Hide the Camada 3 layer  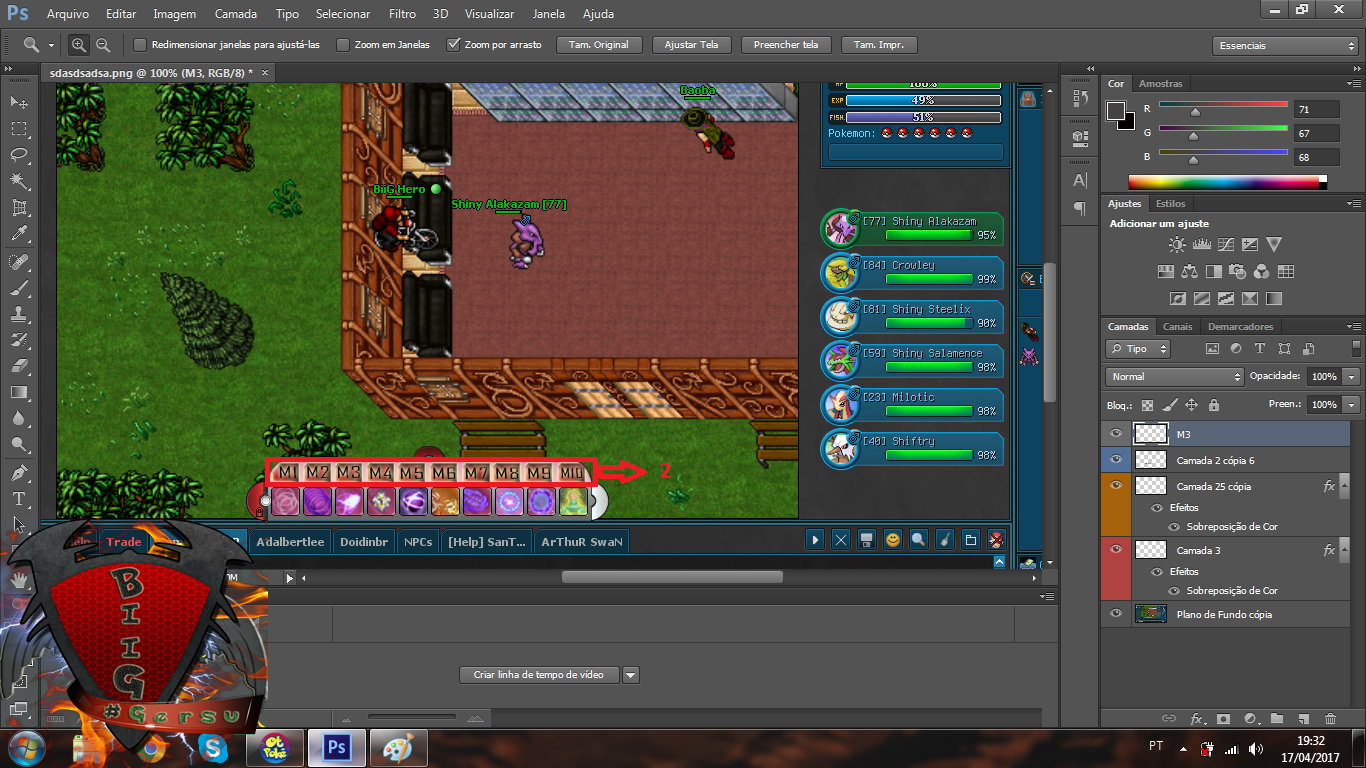[x=1116, y=550]
